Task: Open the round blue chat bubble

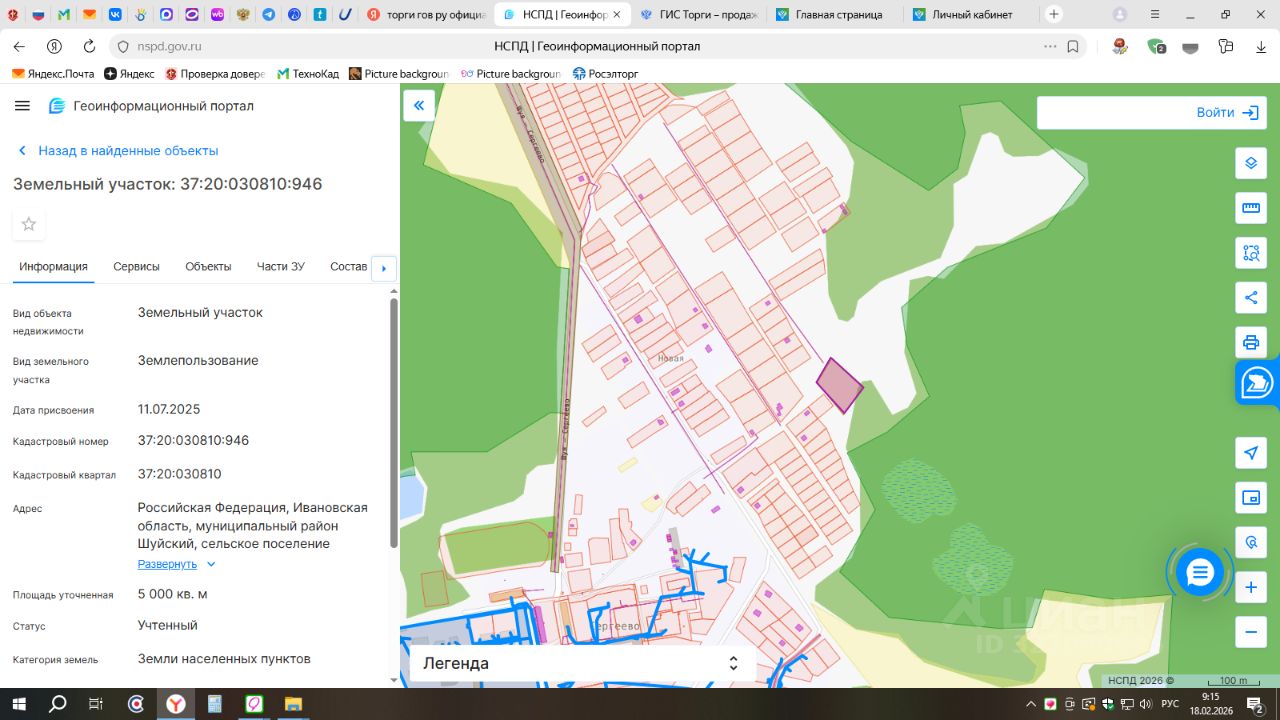Action: [x=1200, y=572]
